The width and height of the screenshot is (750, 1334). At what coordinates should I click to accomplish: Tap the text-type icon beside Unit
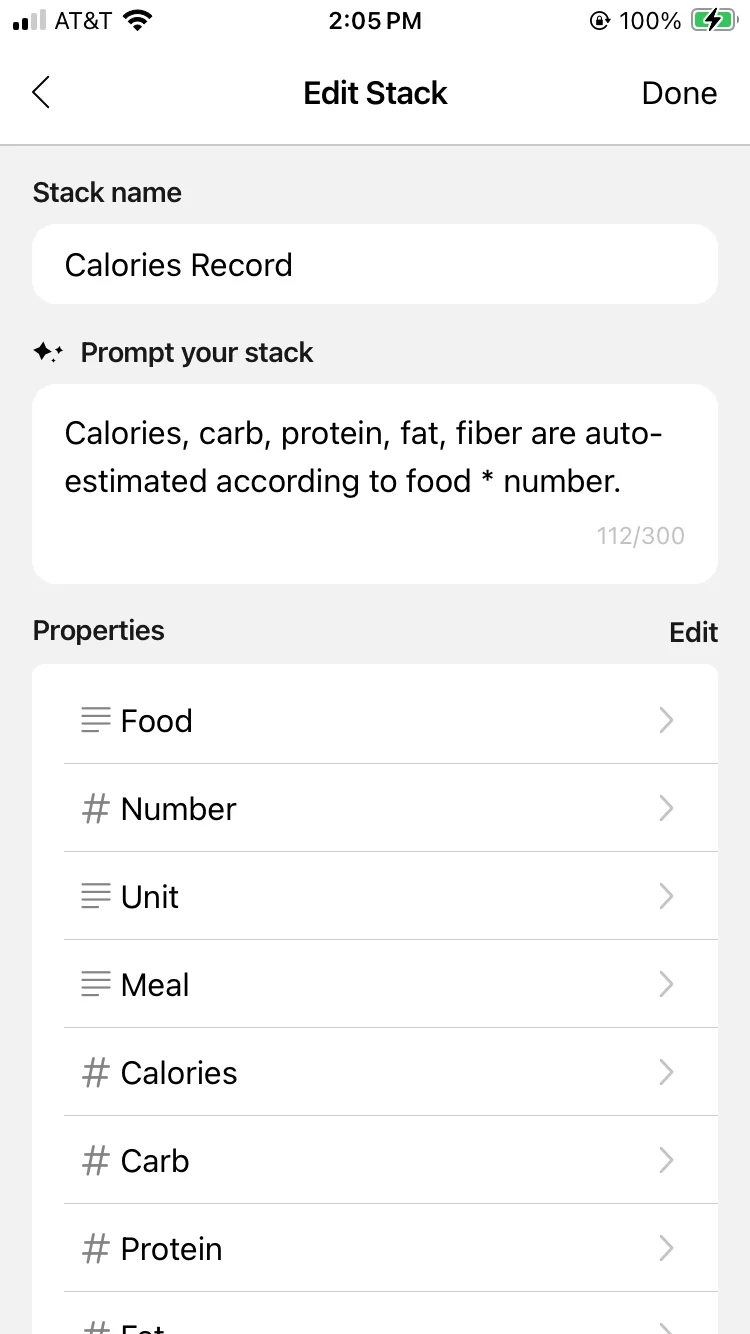[x=95, y=896]
